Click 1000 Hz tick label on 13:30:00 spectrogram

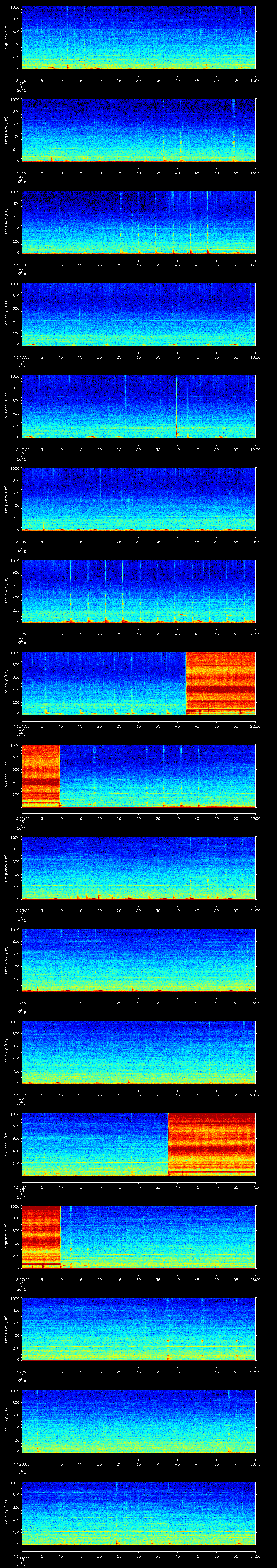(x=15, y=1483)
